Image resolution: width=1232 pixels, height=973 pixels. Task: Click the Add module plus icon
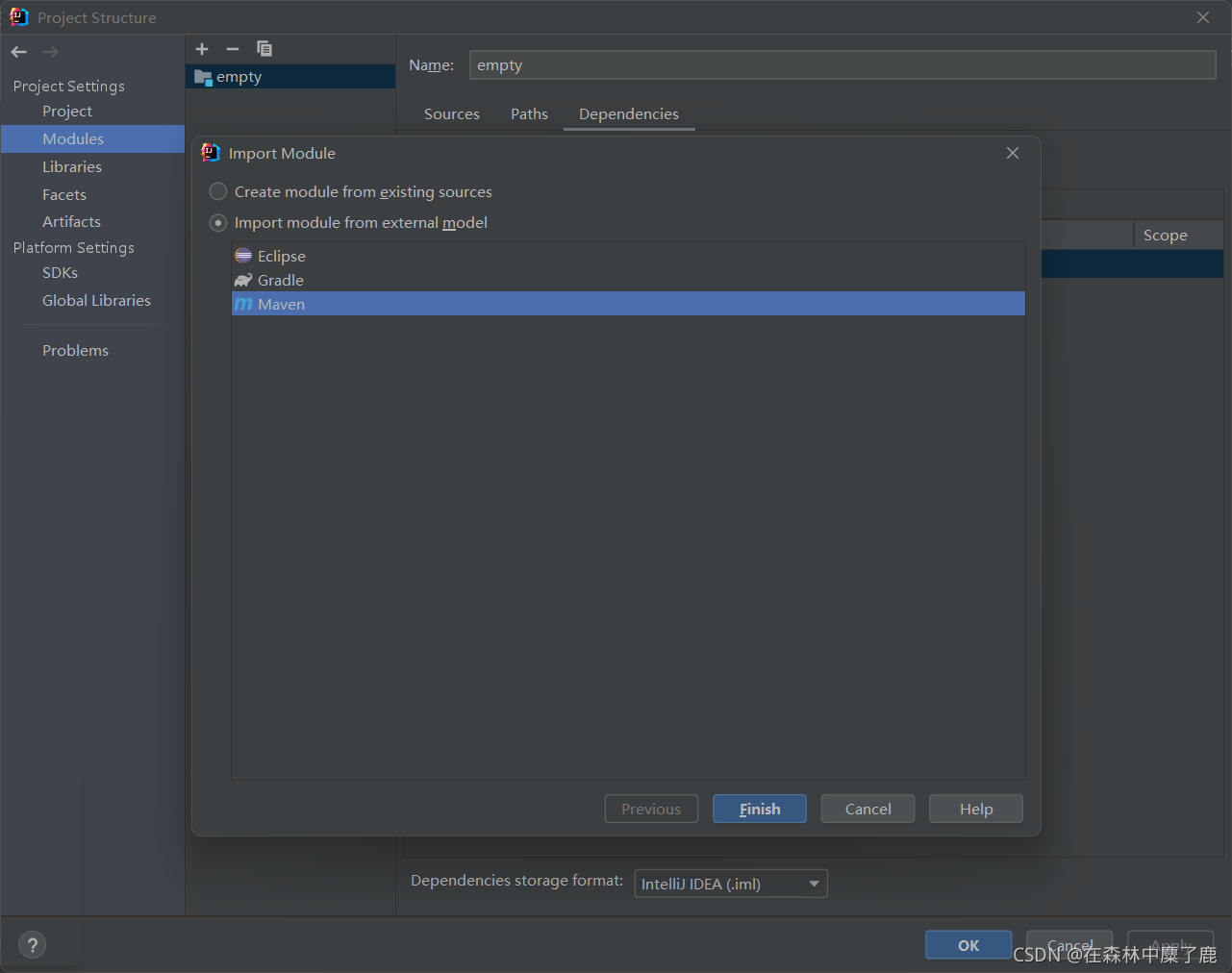tap(202, 49)
